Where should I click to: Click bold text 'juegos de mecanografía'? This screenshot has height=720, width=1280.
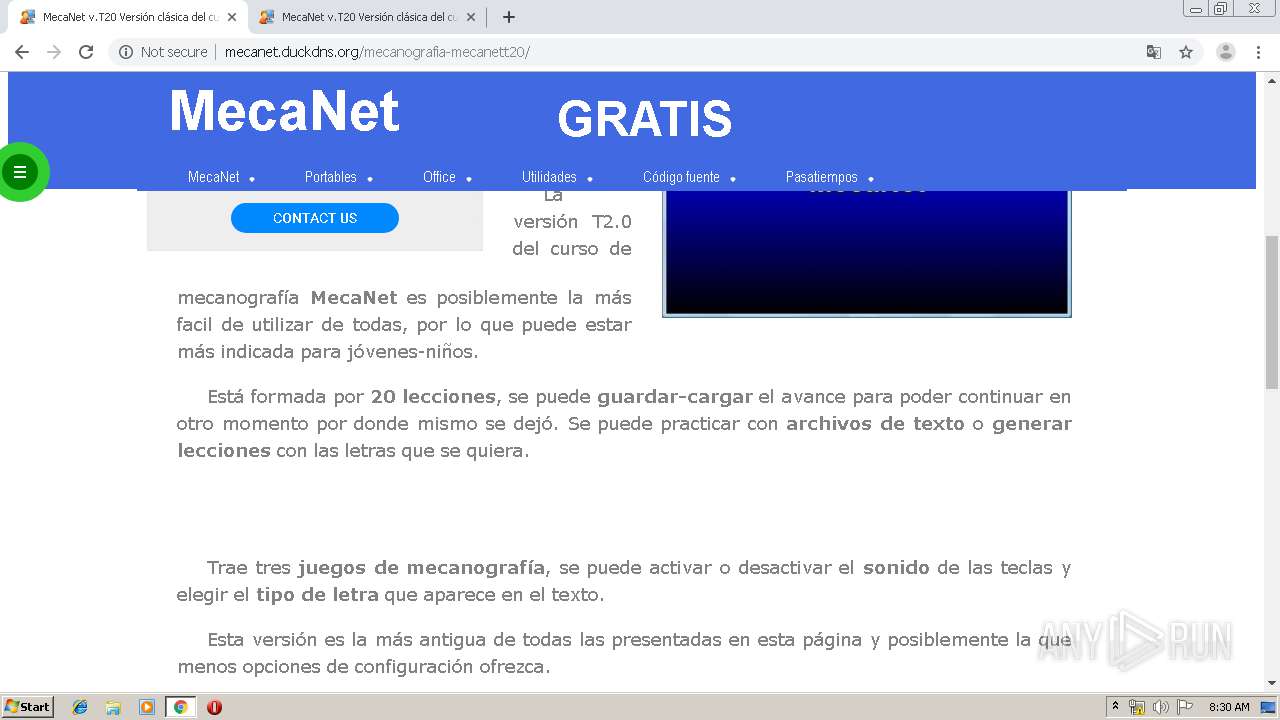(421, 567)
